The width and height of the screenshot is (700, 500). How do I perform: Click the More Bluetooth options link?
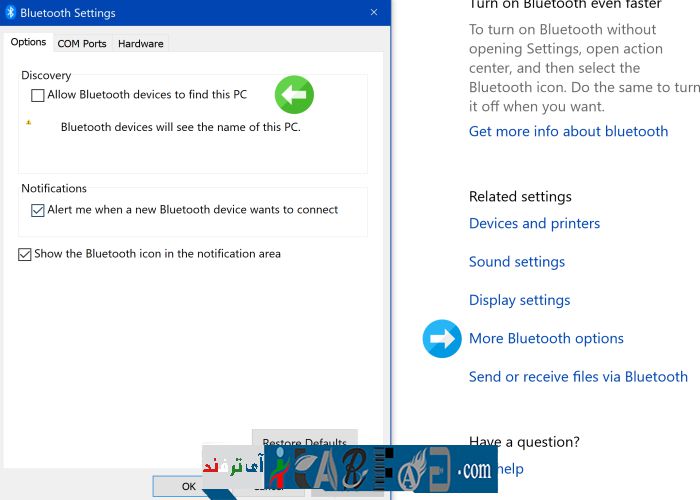tap(546, 338)
